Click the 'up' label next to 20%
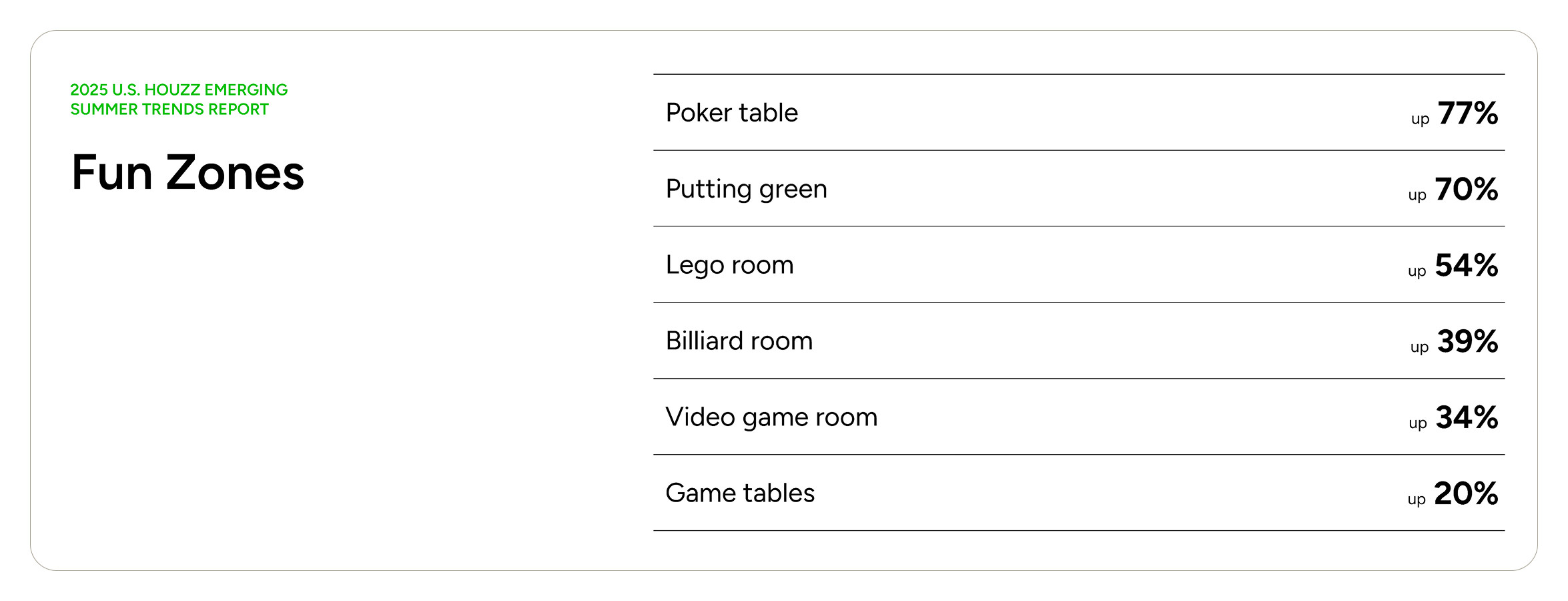This screenshot has width=1568, height=601. tap(1417, 500)
